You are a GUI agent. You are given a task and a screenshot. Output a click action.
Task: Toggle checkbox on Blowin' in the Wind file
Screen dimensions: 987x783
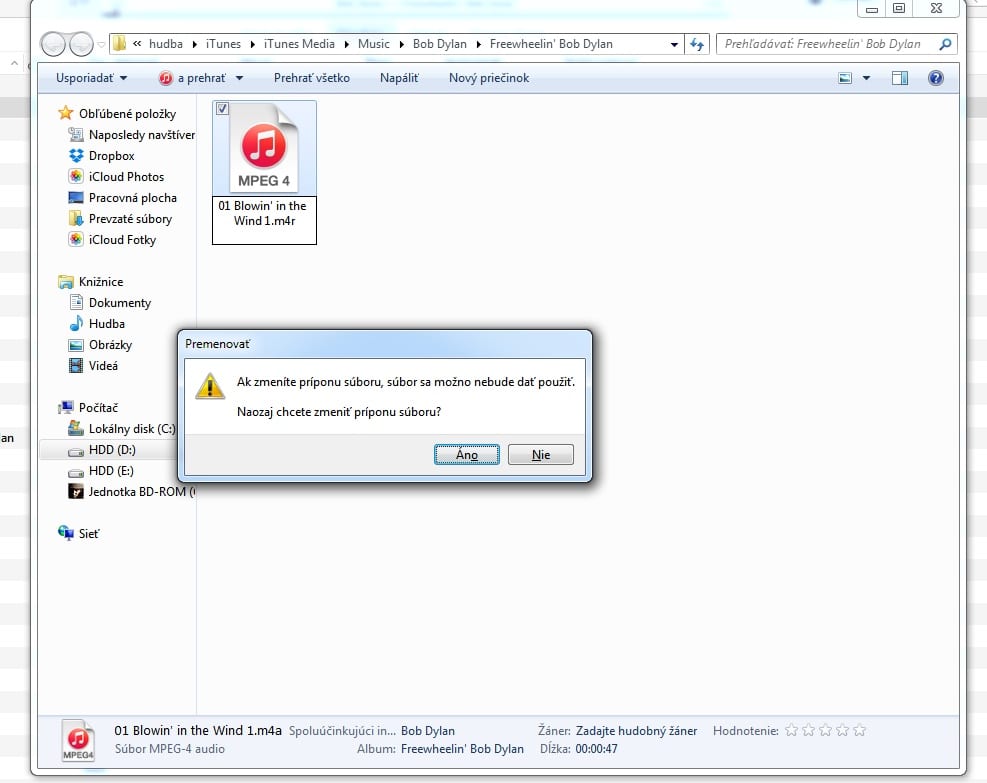tap(222, 109)
